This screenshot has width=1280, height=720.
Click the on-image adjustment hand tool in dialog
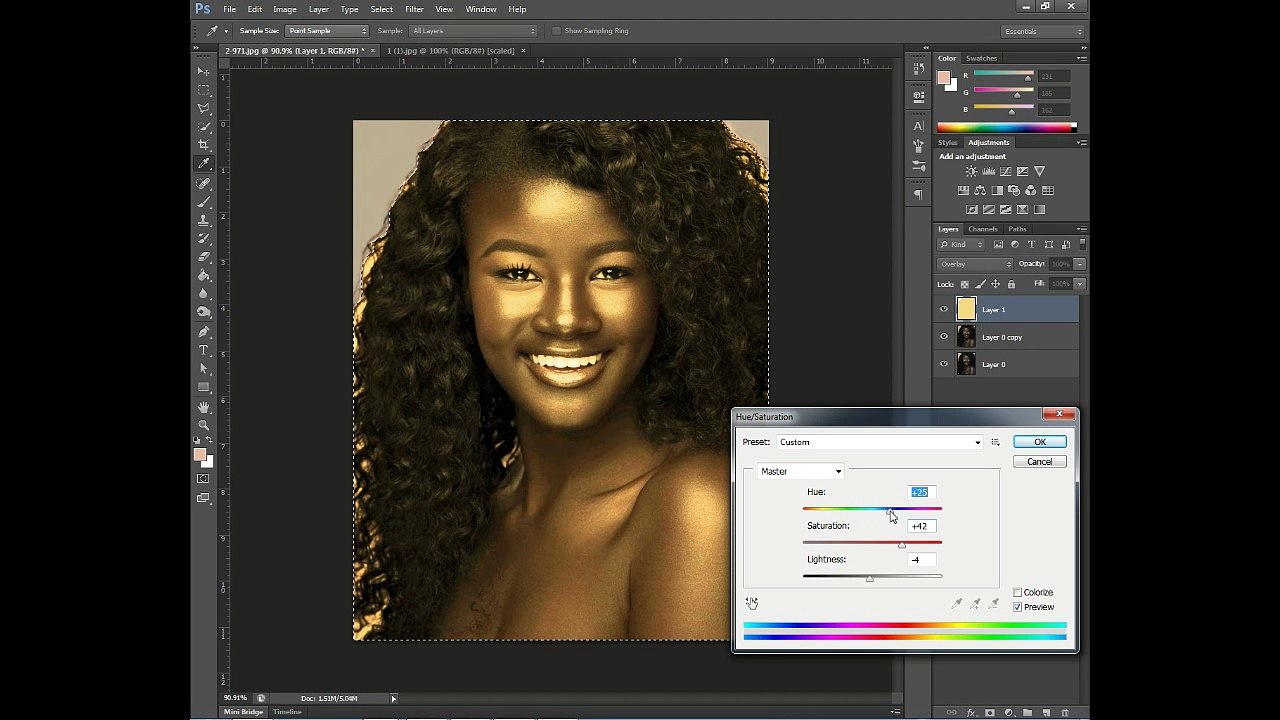tap(752, 603)
